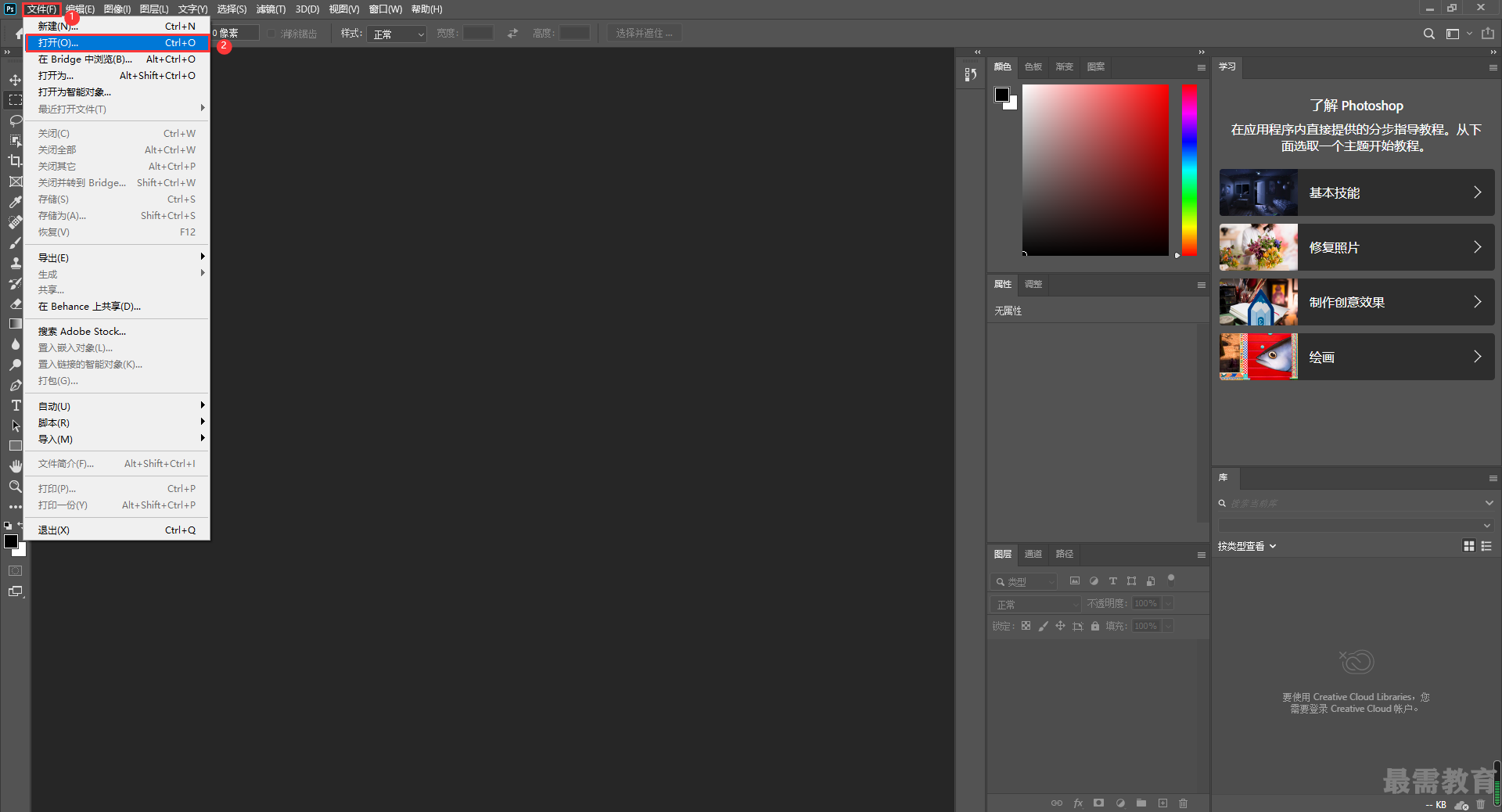
Task: Click the add layer mask icon
Action: click(x=1099, y=803)
